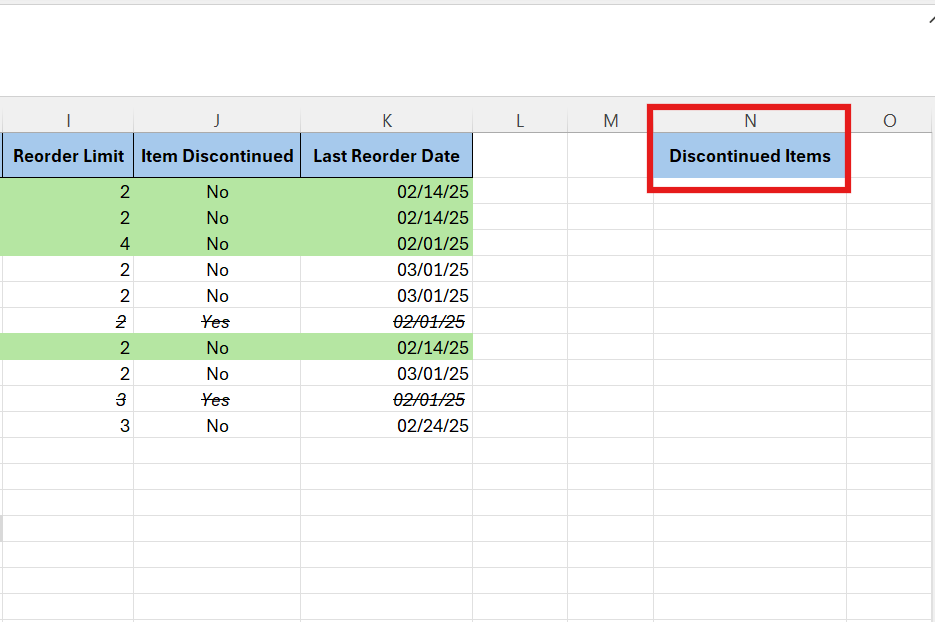The image size is (935, 622).
Task: Select the 02/24/25 date cell
Action: (x=386, y=425)
